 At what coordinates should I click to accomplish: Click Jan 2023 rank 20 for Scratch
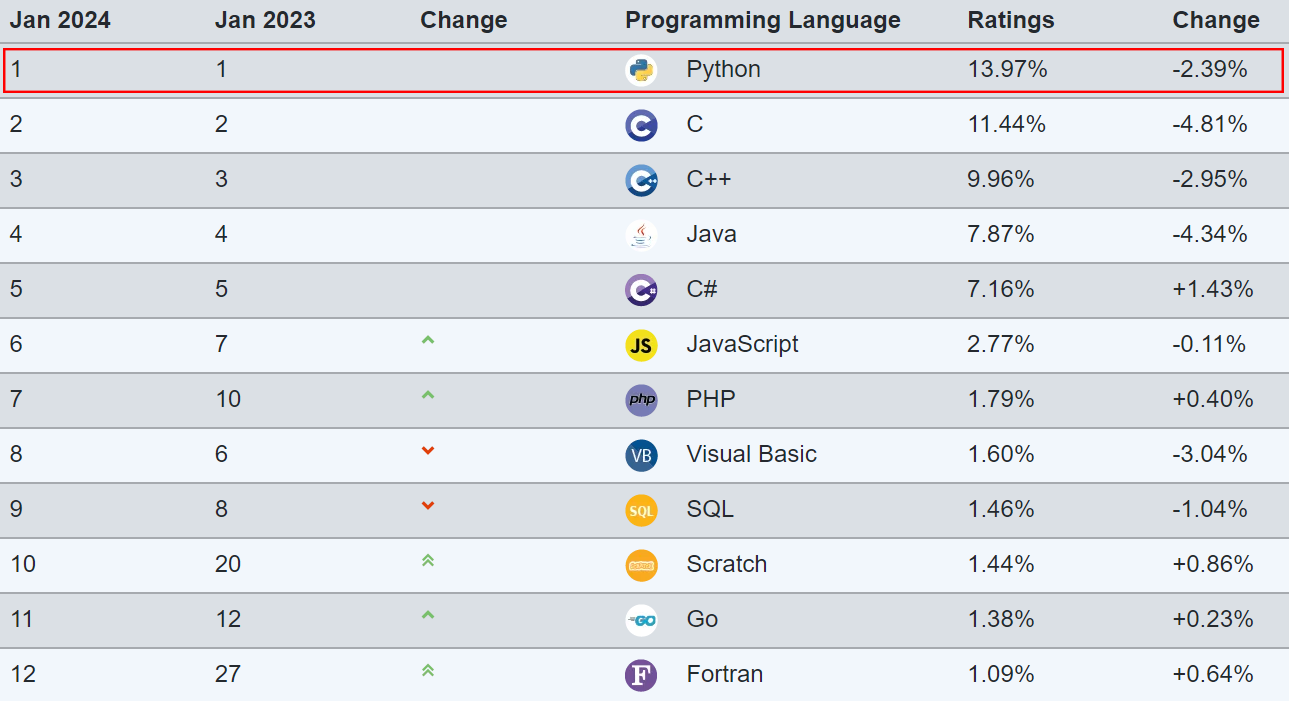tap(228, 565)
